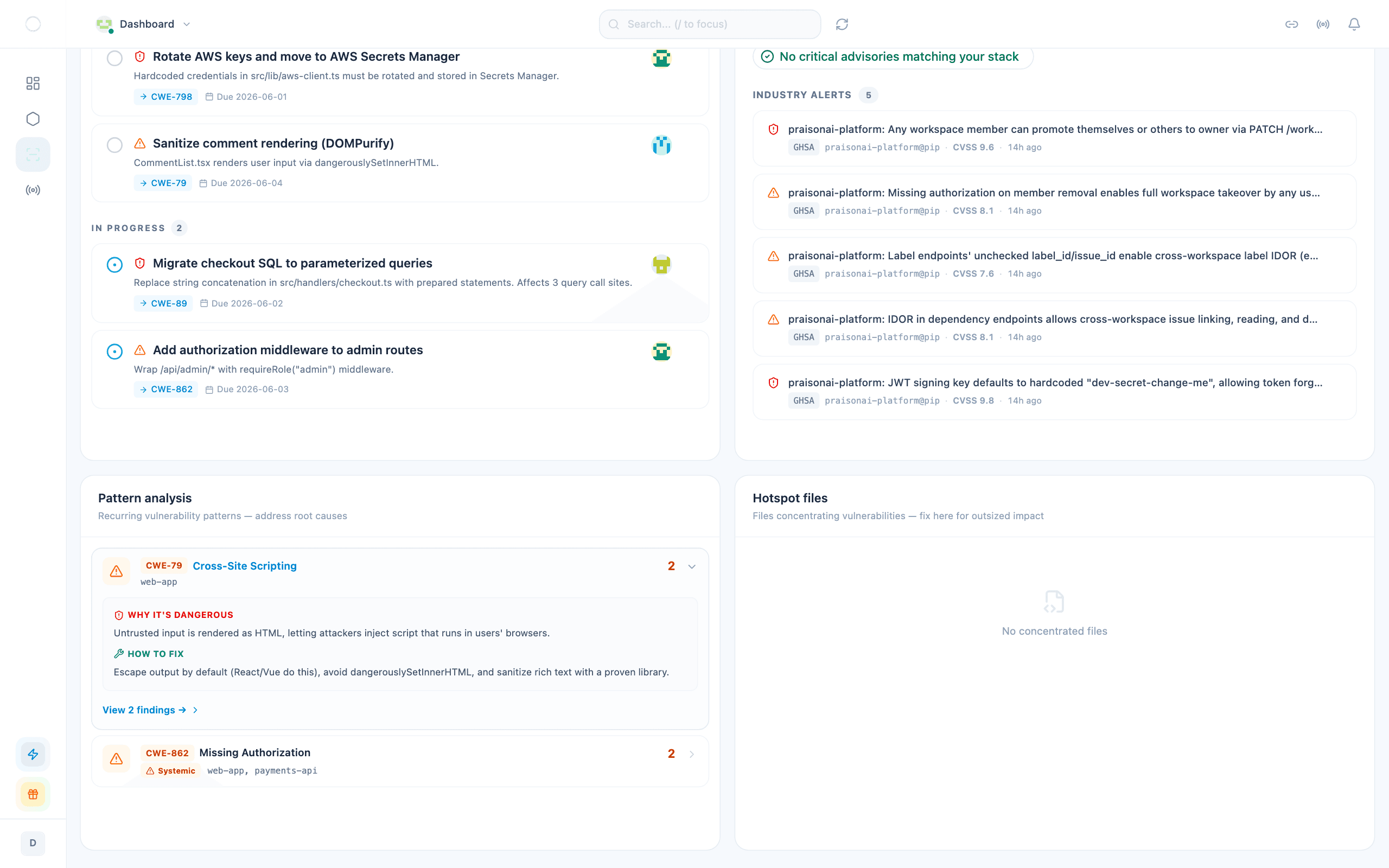Click the No concentrated files placeholder
Screen dimensions: 1389x868
tap(1054, 614)
